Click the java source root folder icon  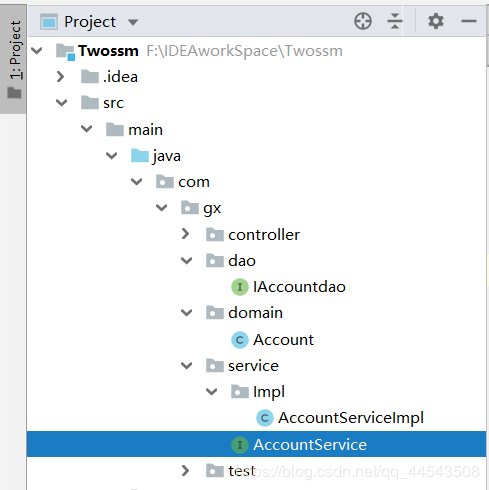(x=140, y=156)
